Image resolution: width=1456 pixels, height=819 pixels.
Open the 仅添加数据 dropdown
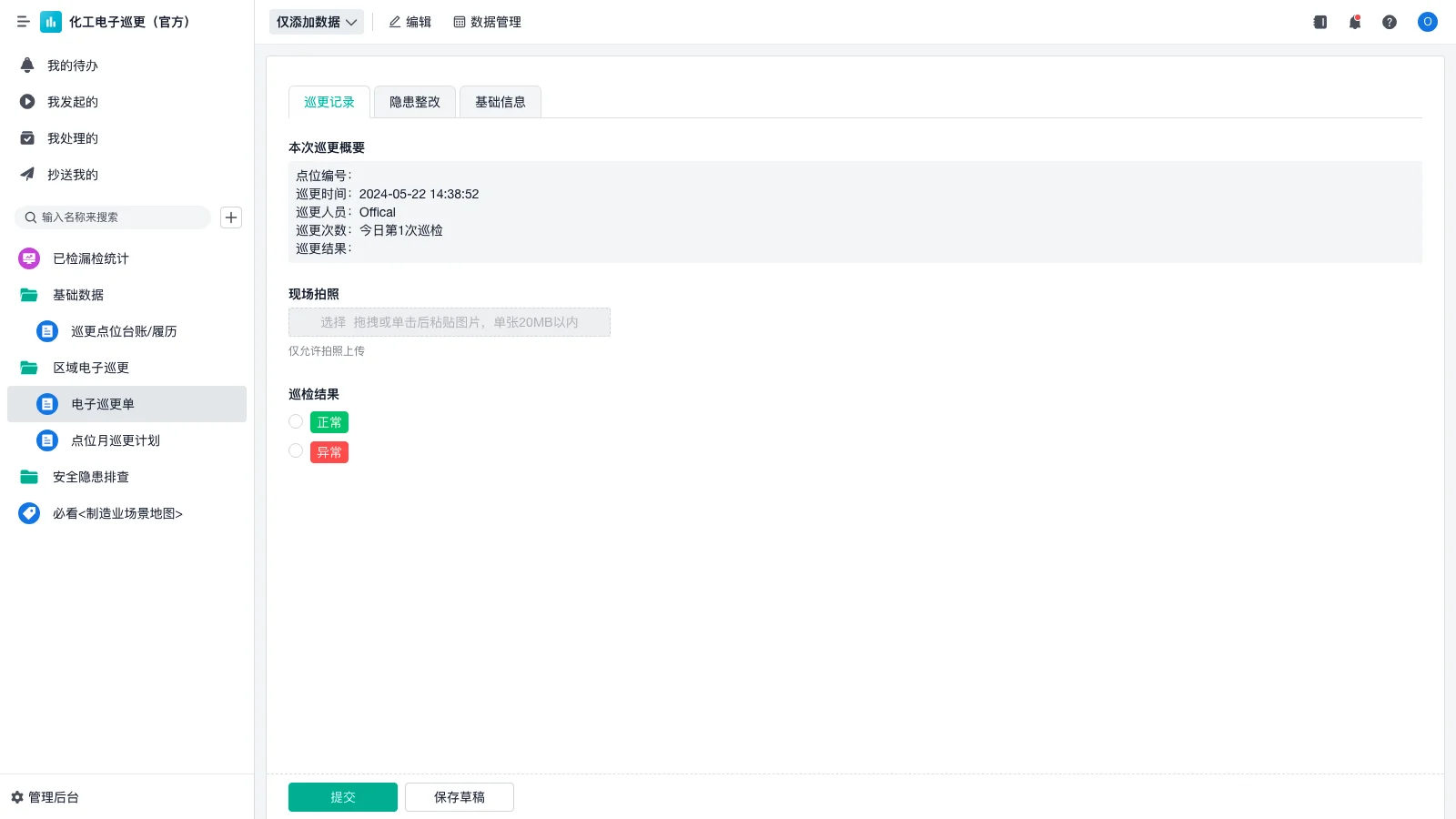316,22
